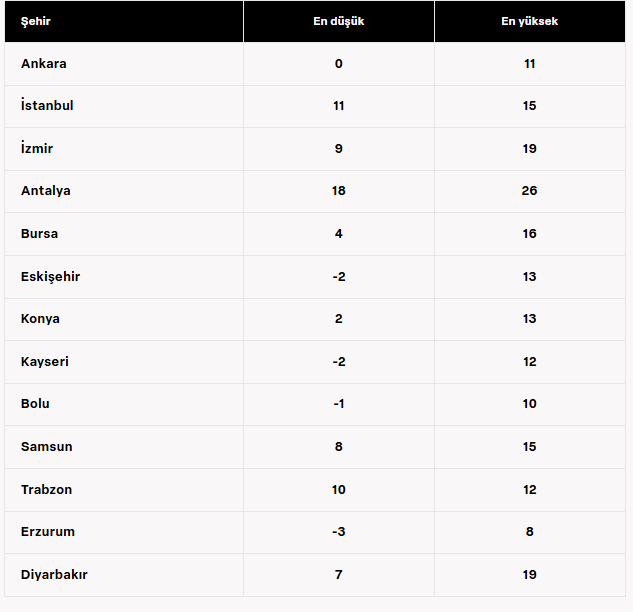This screenshot has height=612, width=633.
Task: Click Konya in the table
Action: pyautogui.click(x=40, y=319)
